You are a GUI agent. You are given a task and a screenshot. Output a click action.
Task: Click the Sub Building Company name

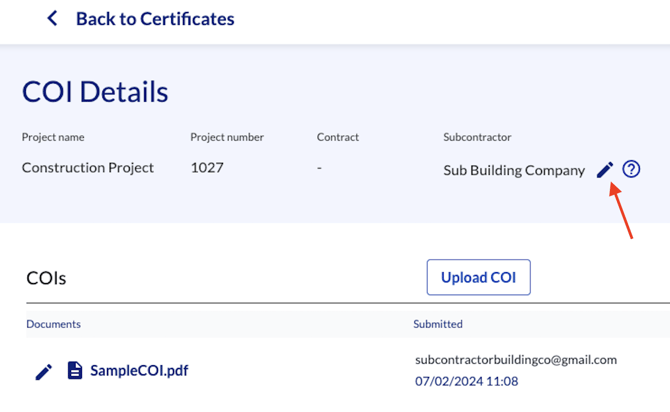tap(514, 170)
